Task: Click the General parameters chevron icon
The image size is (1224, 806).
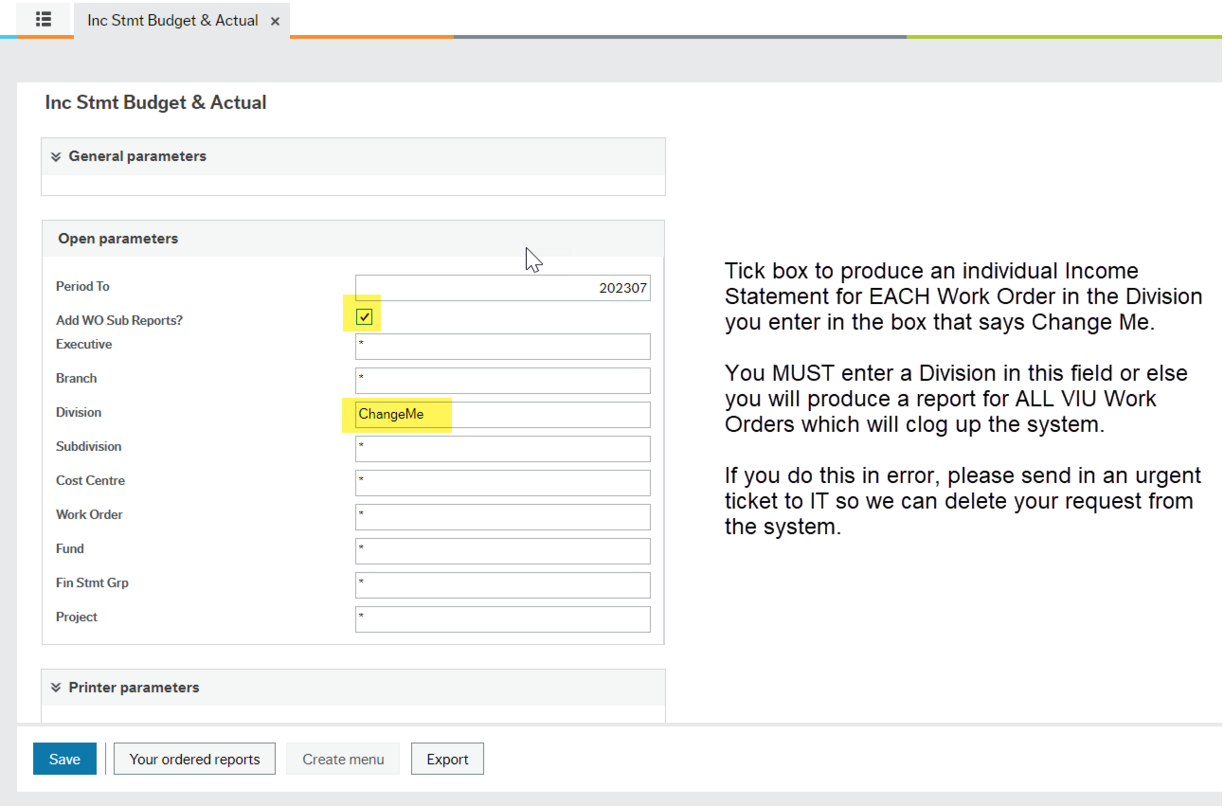Action: pos(56,156)
